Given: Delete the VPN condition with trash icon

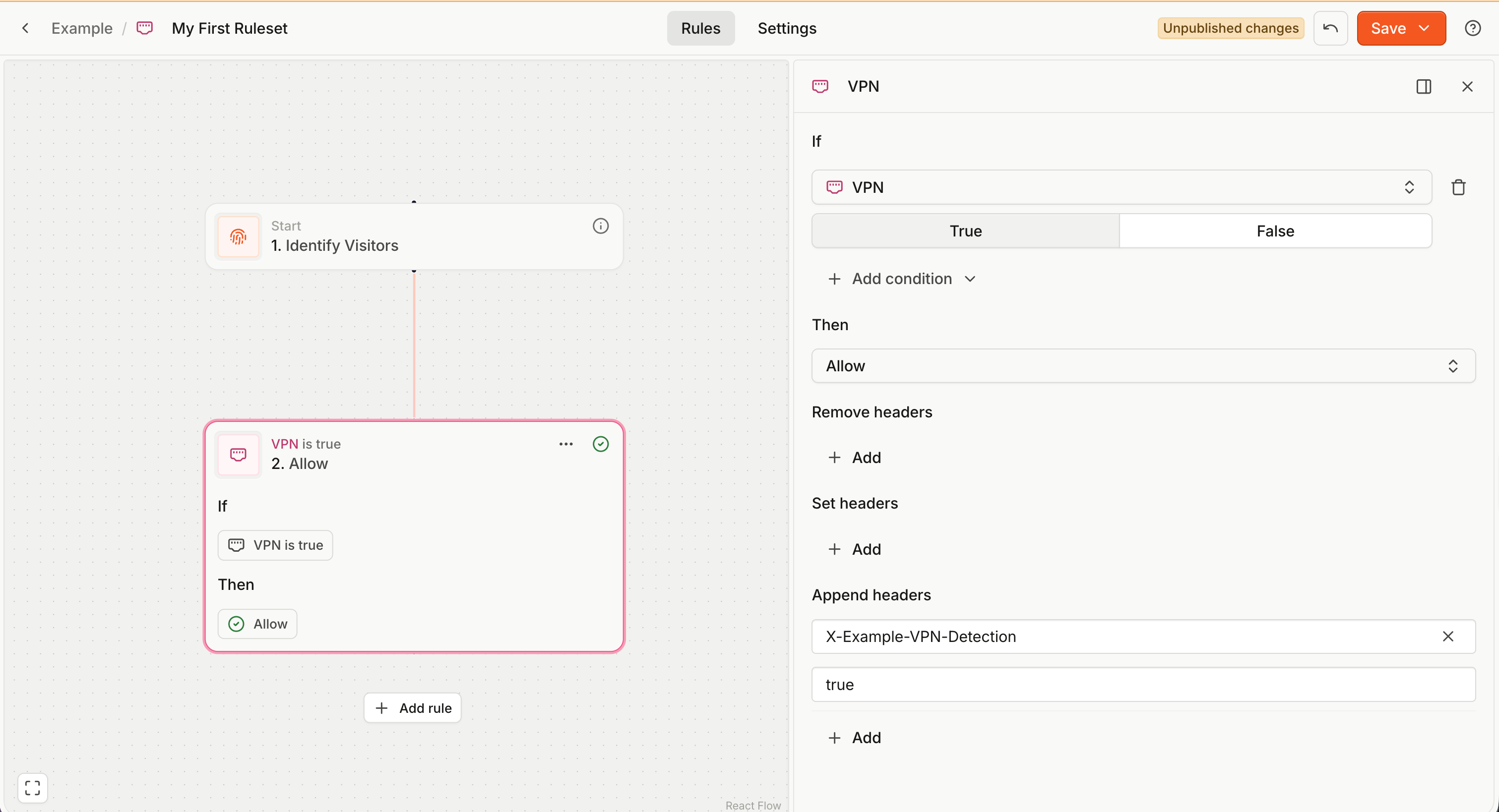Looking at the screenshot, I should click(x=1458, y=187).
